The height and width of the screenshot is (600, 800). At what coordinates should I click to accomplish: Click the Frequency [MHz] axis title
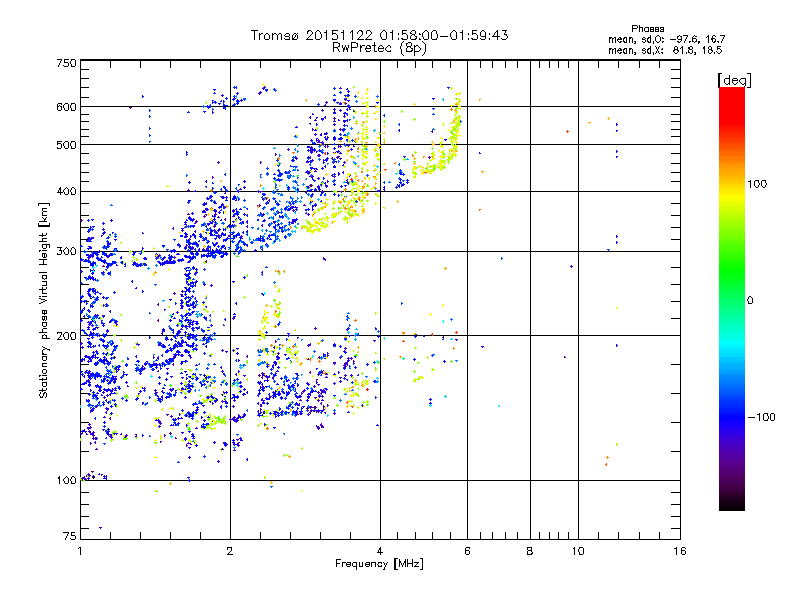(x=379, y=564)
